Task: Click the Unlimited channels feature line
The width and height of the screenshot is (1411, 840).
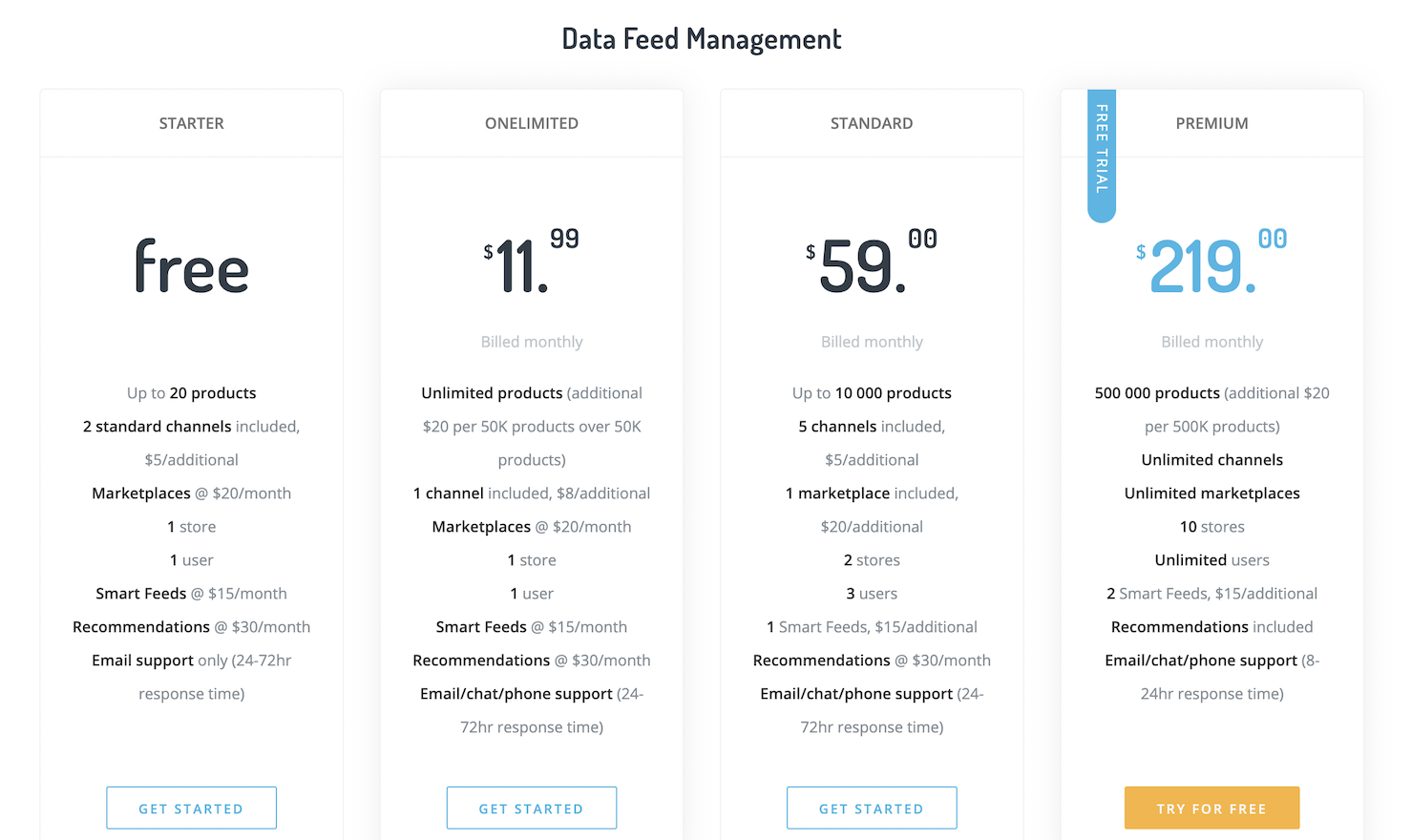Action: click(1211, 459)
